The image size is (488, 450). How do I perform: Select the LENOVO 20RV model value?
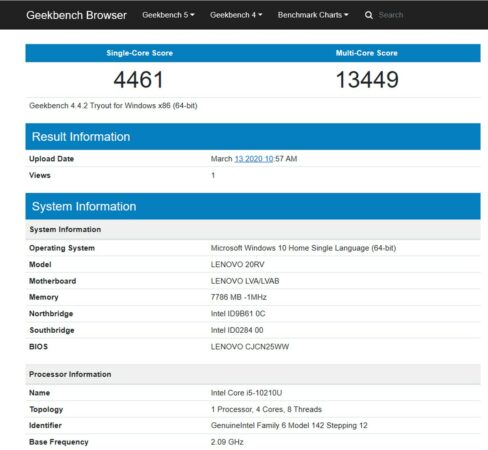[237, 265]
